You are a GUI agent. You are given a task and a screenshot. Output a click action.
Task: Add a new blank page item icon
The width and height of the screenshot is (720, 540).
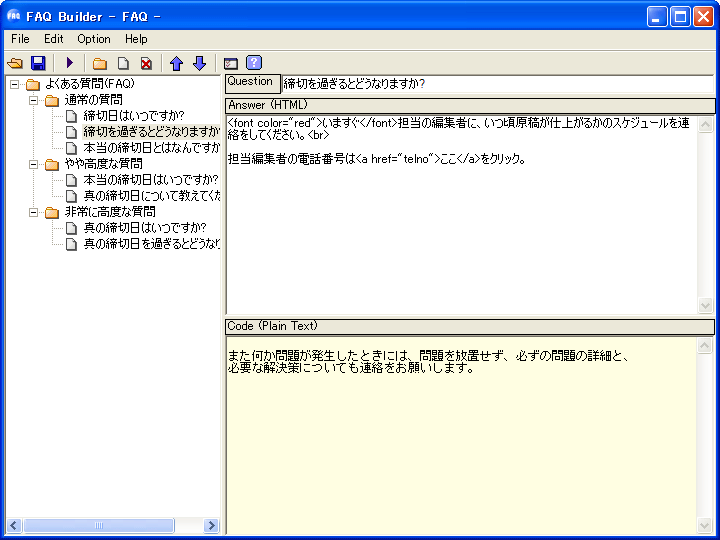[x=123, y=63]
